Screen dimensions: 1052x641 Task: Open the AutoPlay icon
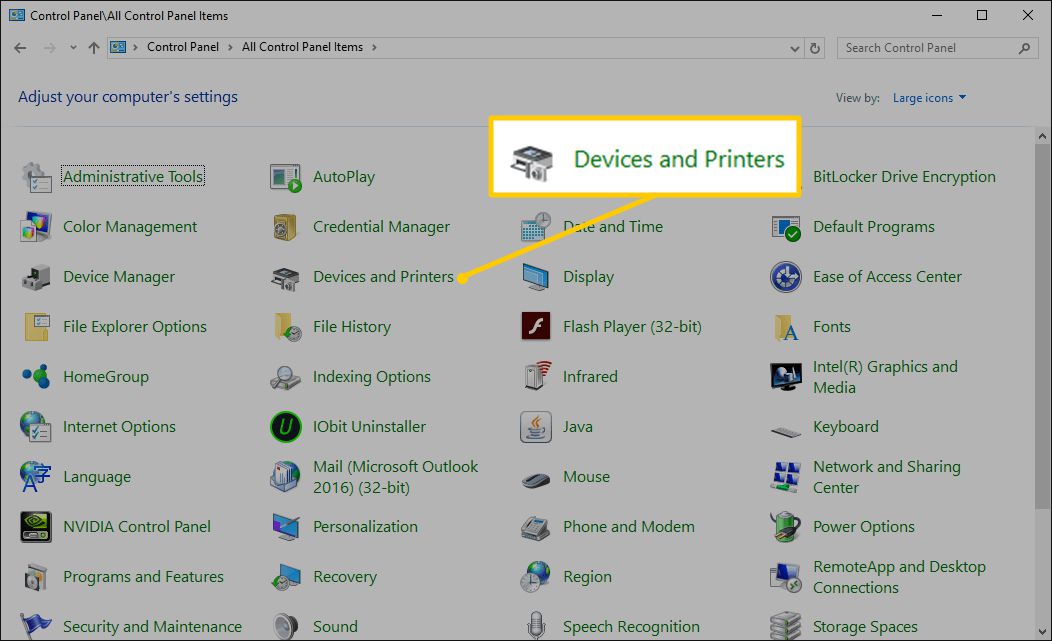[x=285, y=177]
